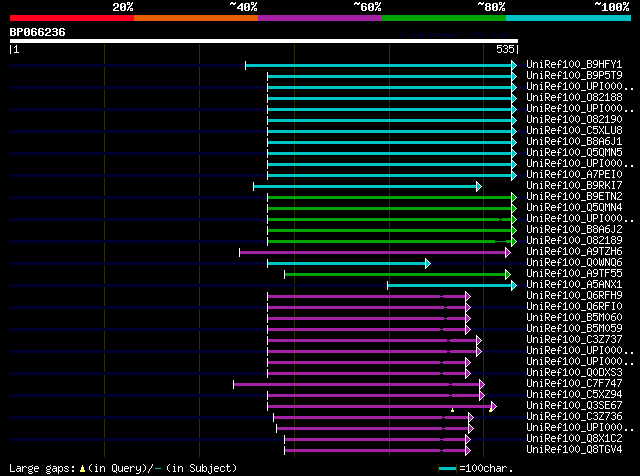
Task: Select the UniRef100_A9TZH6 label
Action: (574, 252)
